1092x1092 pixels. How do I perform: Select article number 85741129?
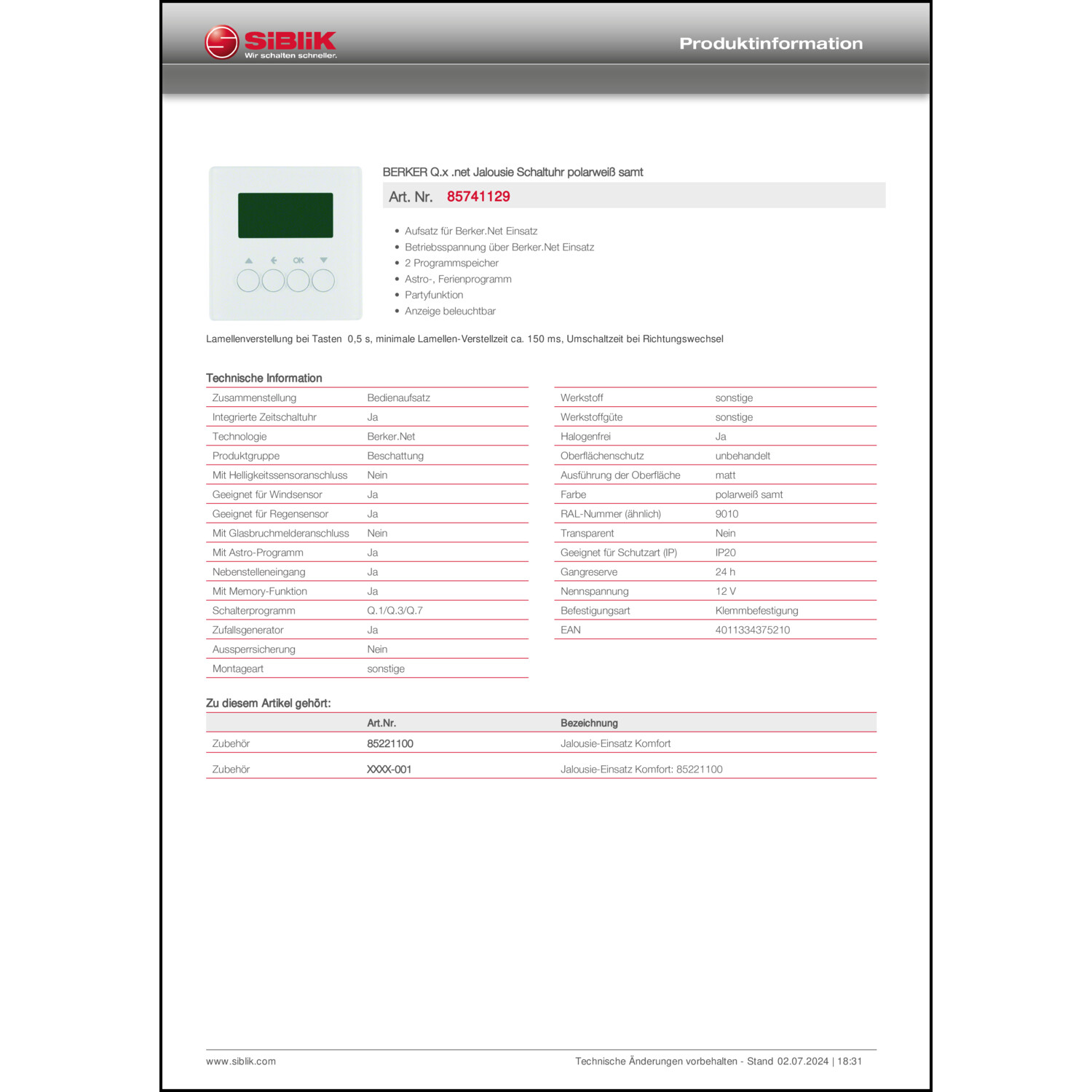point(478,197)
